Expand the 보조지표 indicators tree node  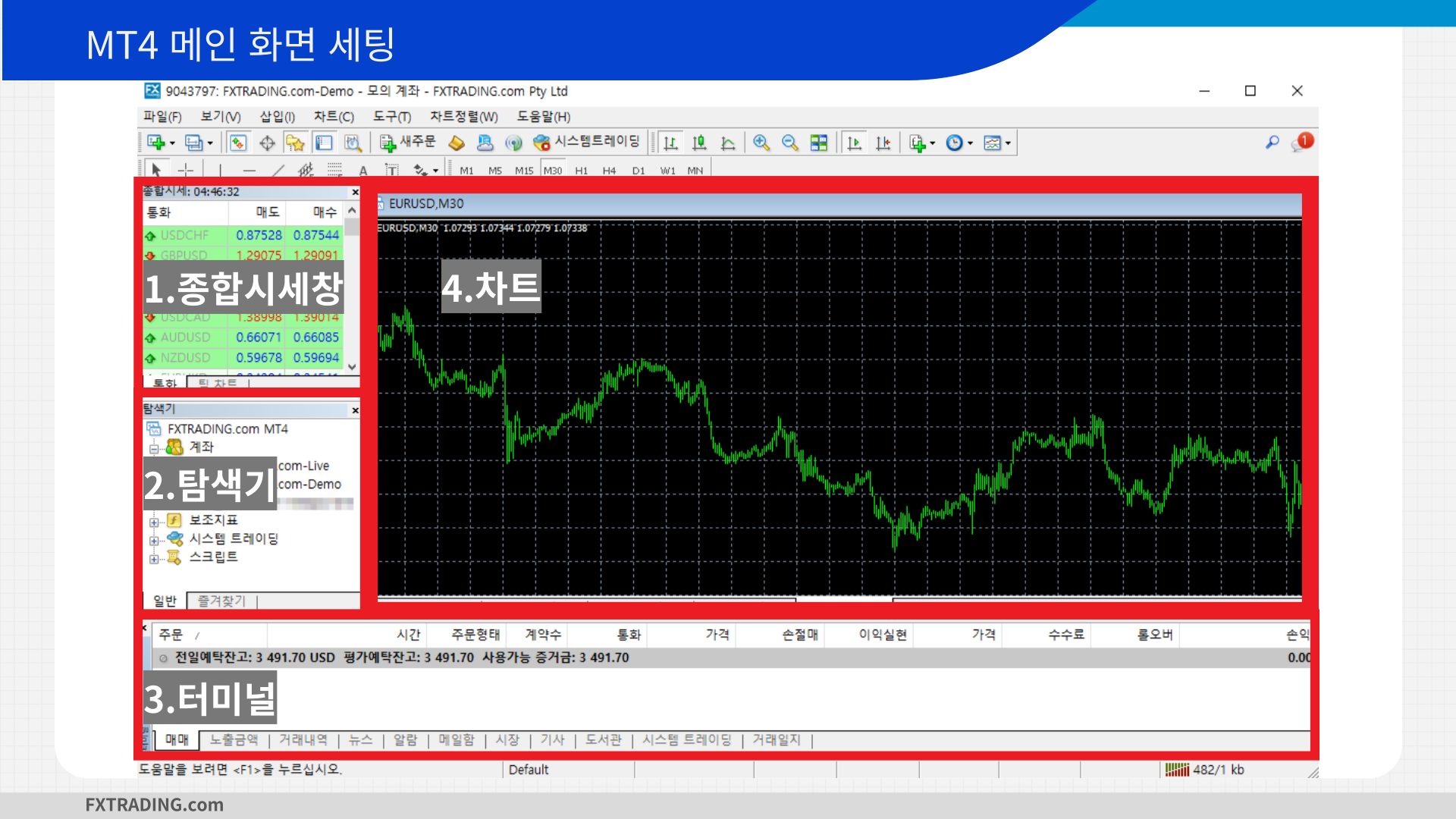154,521
